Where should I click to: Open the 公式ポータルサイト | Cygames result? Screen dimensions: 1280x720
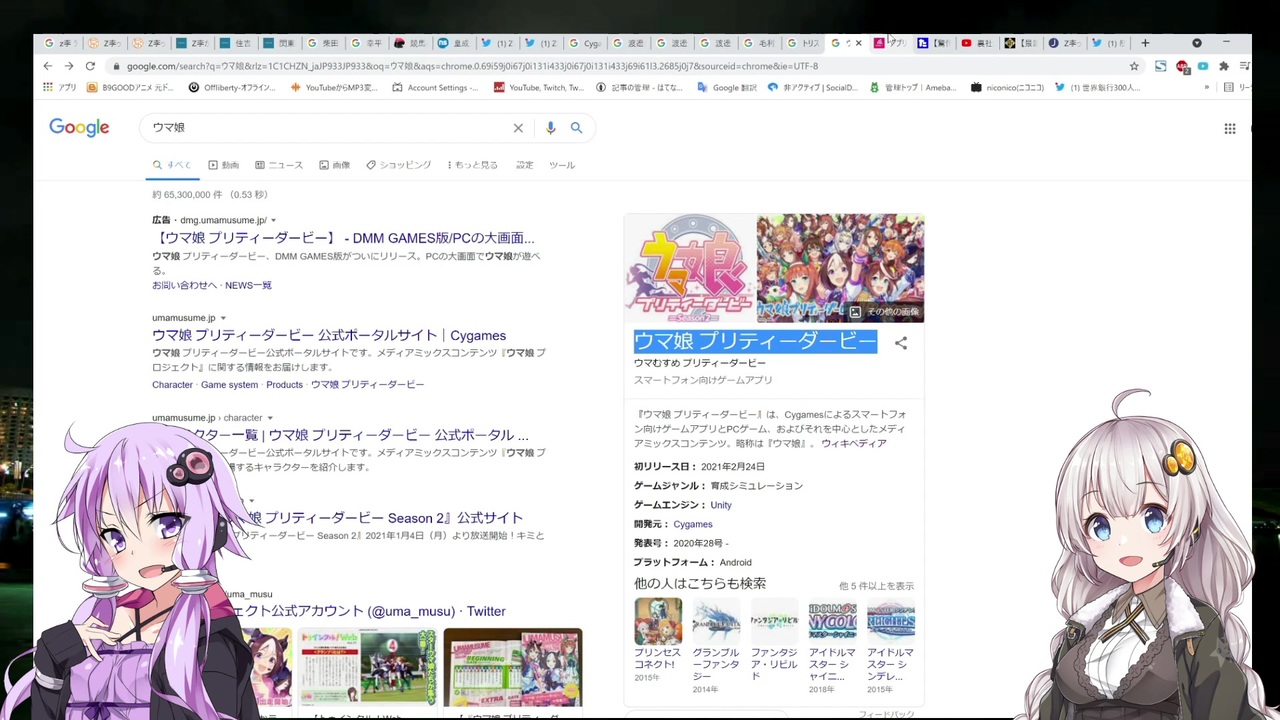(x=329, y=335)
